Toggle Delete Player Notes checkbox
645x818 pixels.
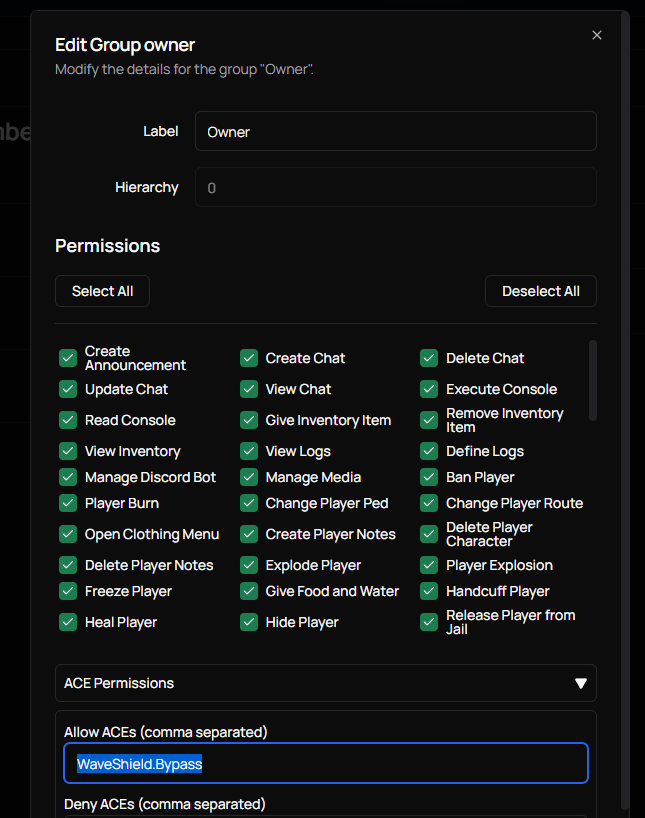(68, 565)
